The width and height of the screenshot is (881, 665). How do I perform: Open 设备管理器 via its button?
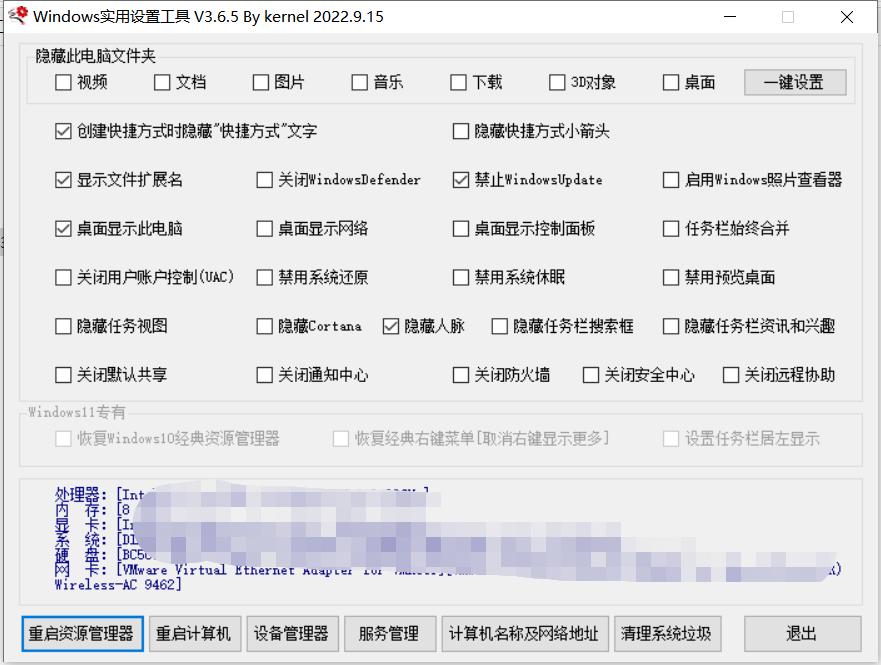coord(292,633)
